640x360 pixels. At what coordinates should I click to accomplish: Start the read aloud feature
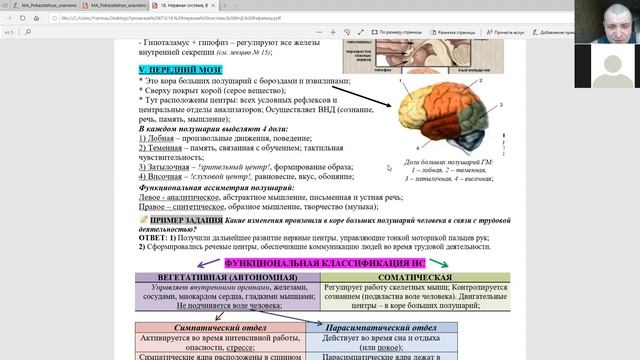(x=505, y=32)
